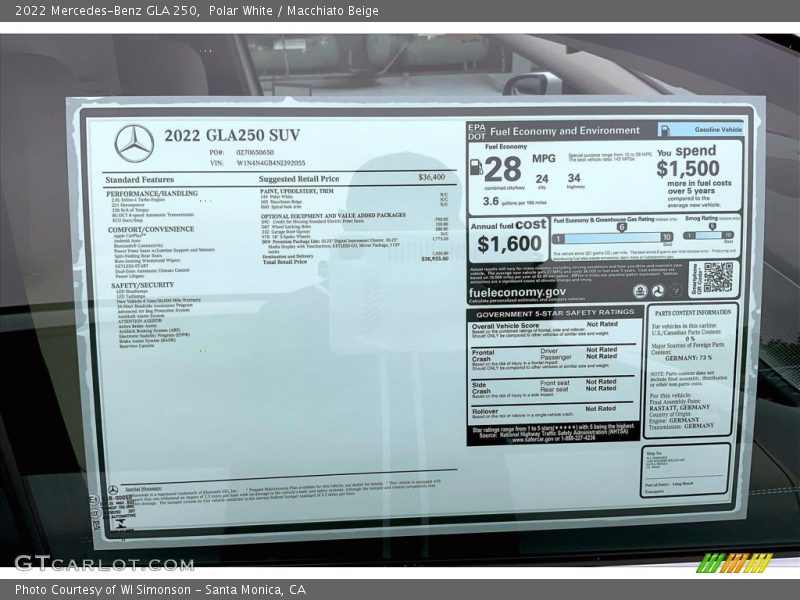
Task: Click the 'Side Crash' label
Action: point(481,388)
